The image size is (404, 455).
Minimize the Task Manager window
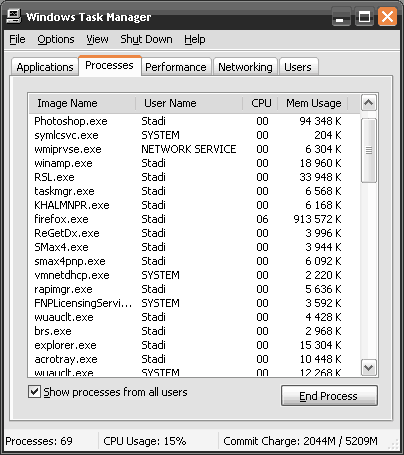(x=341, y=16)
